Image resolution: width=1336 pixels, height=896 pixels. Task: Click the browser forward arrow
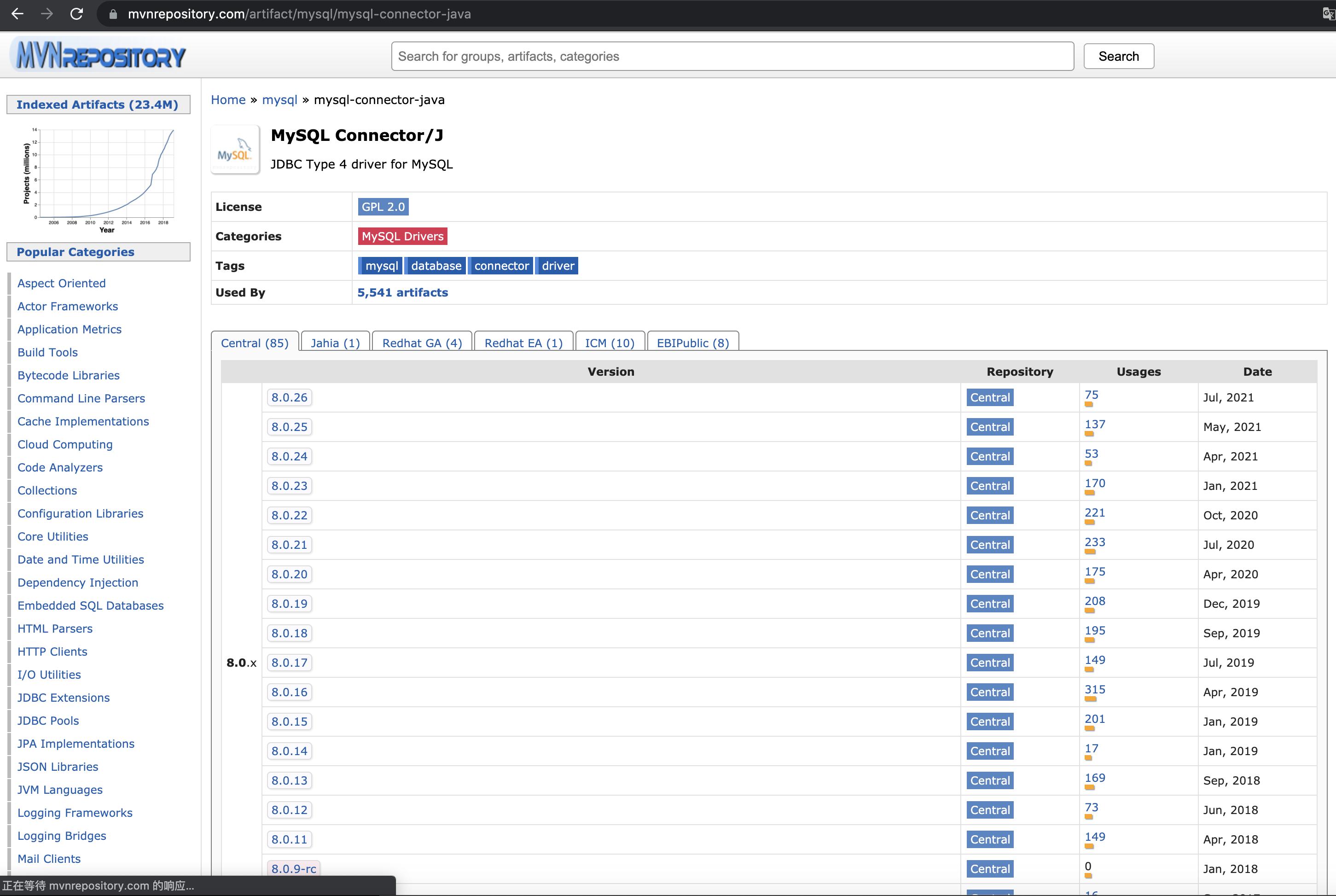tap(47, 14)
